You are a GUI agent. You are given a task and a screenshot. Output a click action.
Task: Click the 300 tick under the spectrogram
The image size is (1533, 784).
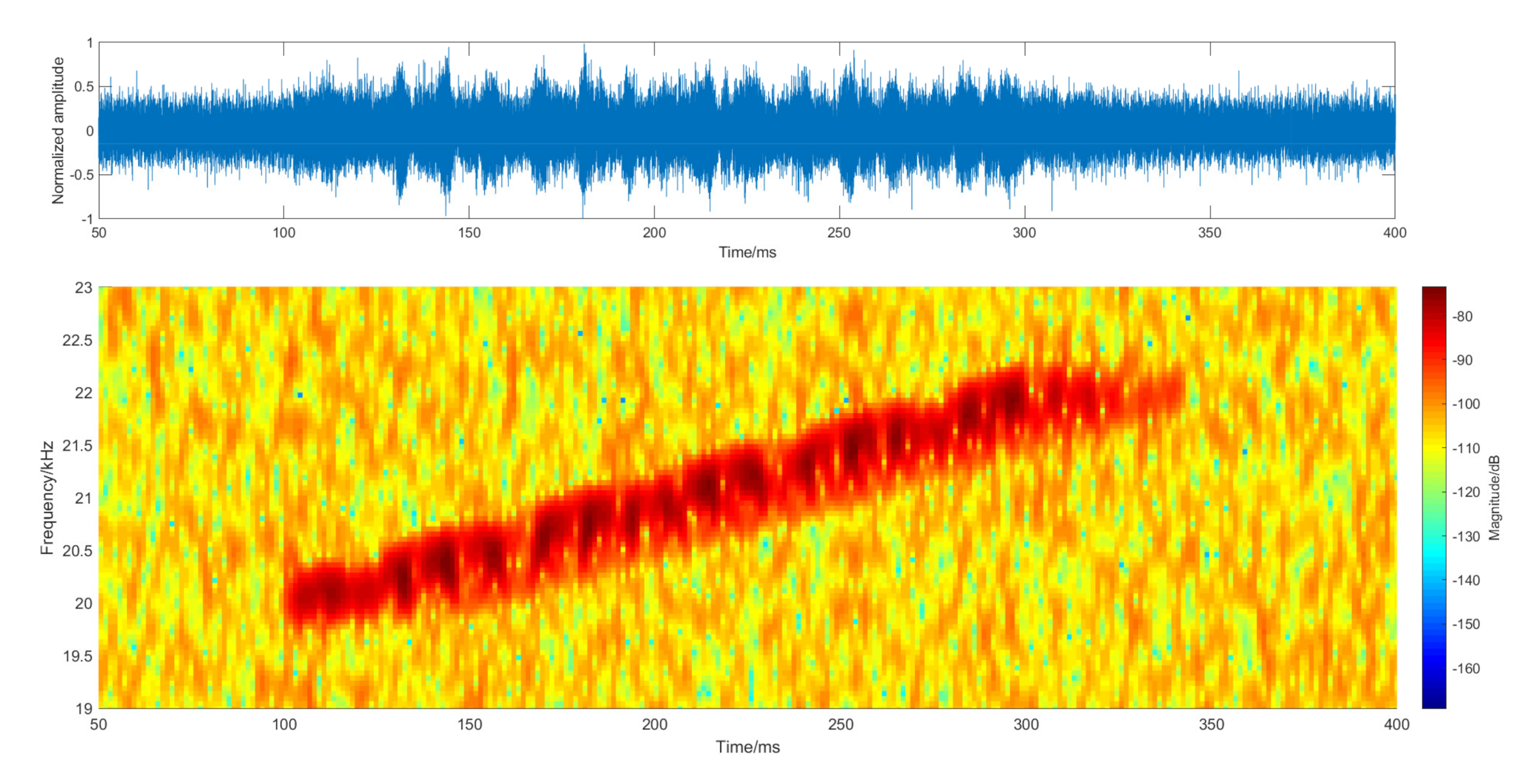coord(1026,725)
